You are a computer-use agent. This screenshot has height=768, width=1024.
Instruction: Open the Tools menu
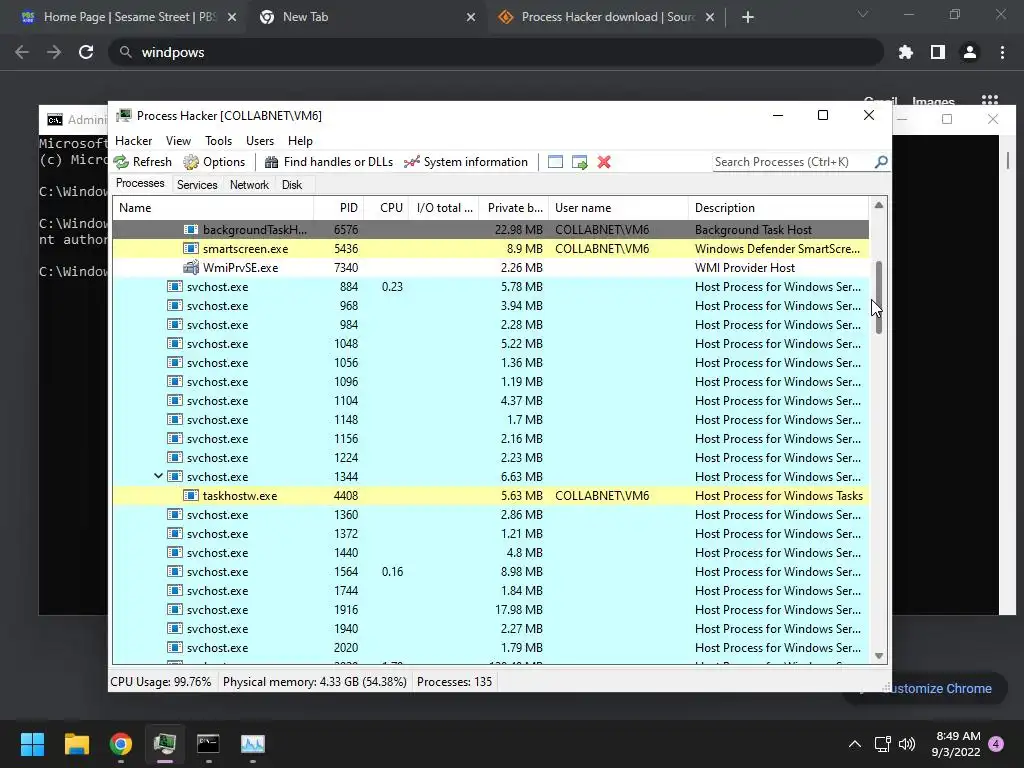pos(218,141)
